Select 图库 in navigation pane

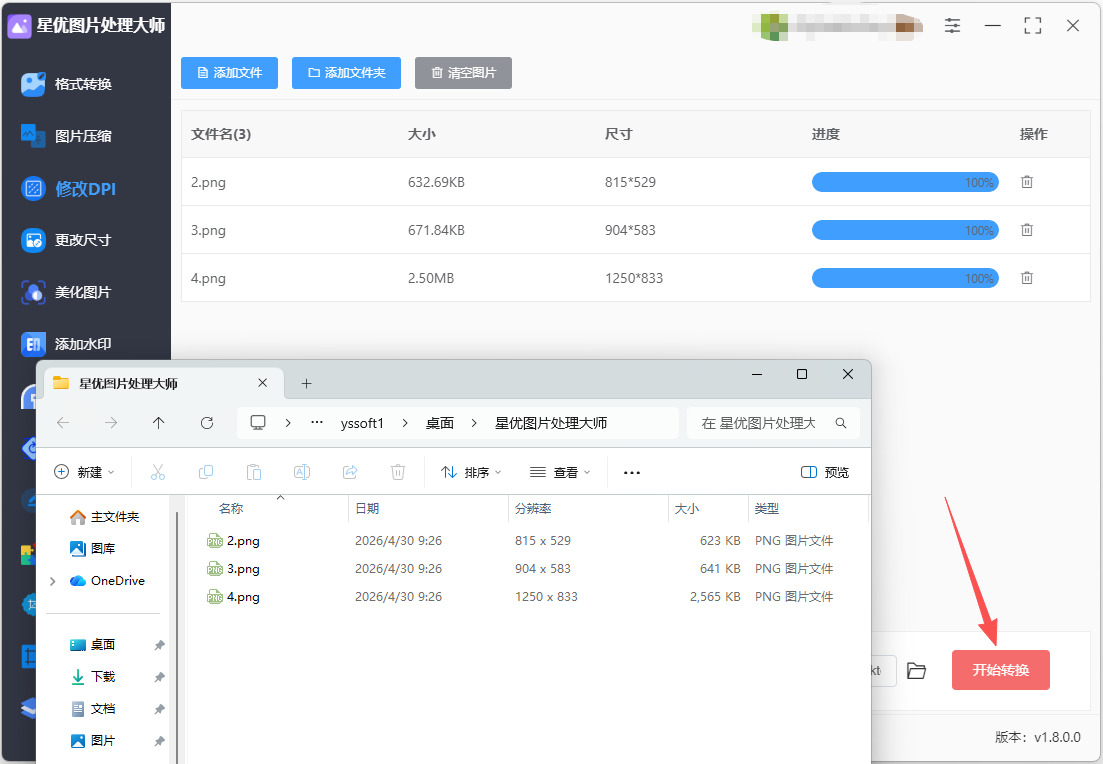click(93, 549)
